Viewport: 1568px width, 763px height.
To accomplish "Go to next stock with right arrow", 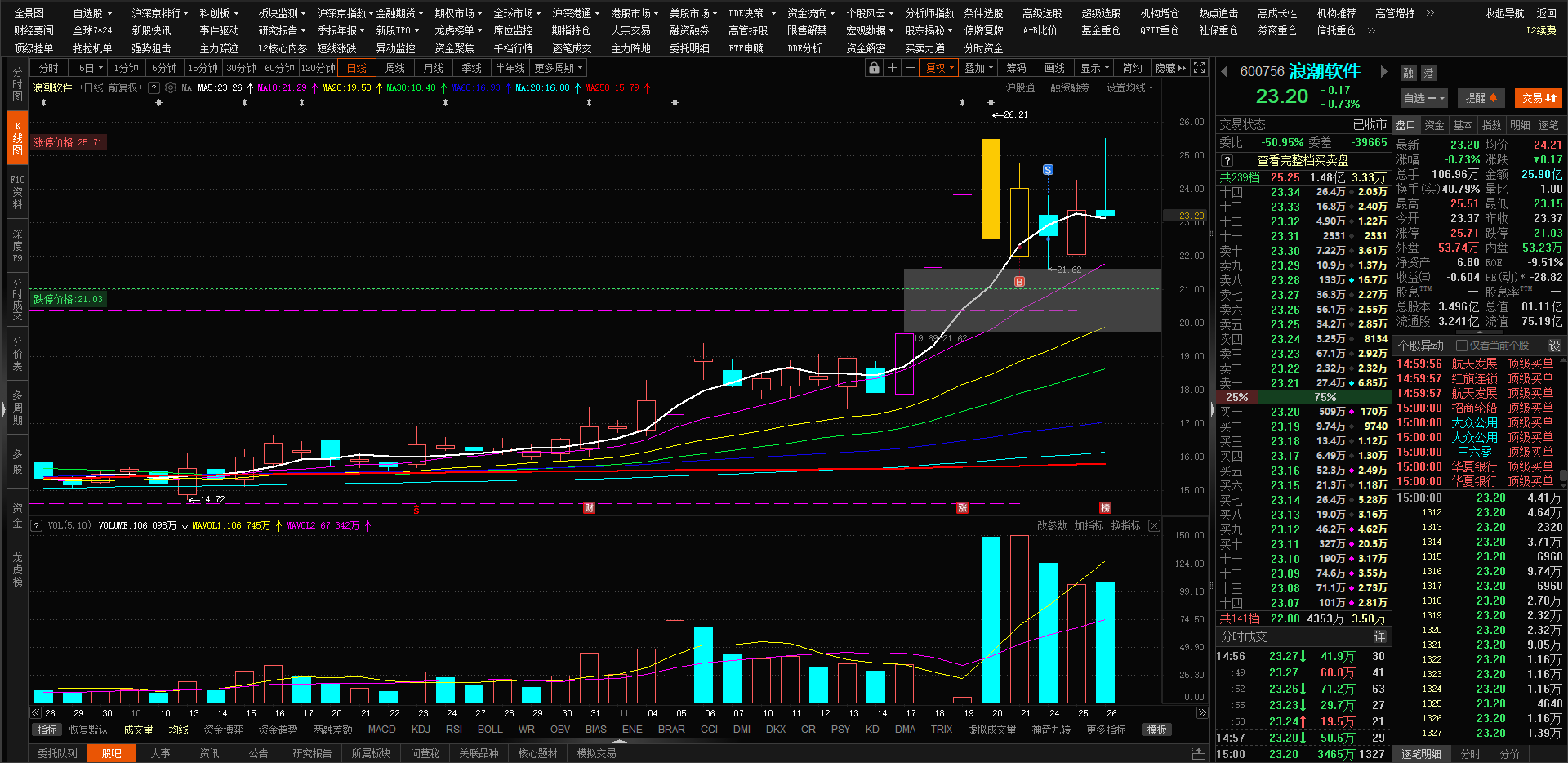I will click(1383, 72).
